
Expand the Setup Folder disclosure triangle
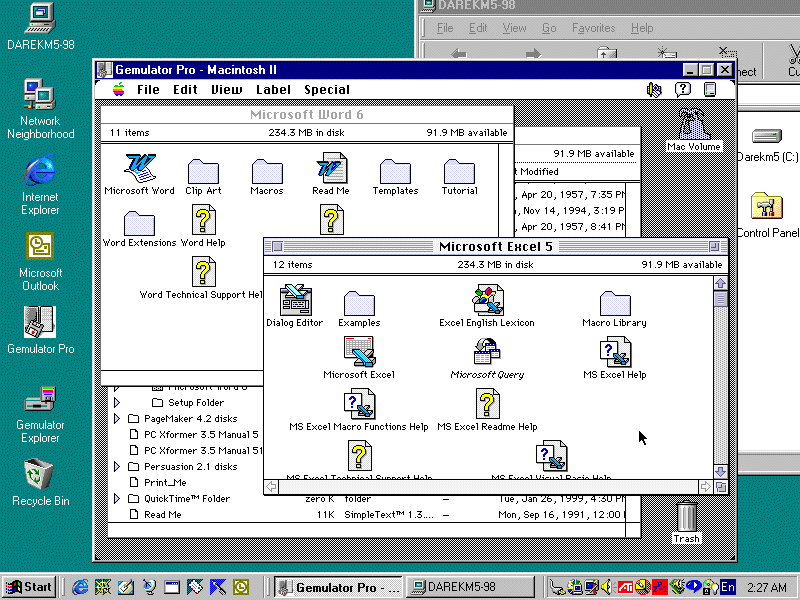(x=117, y=403)
